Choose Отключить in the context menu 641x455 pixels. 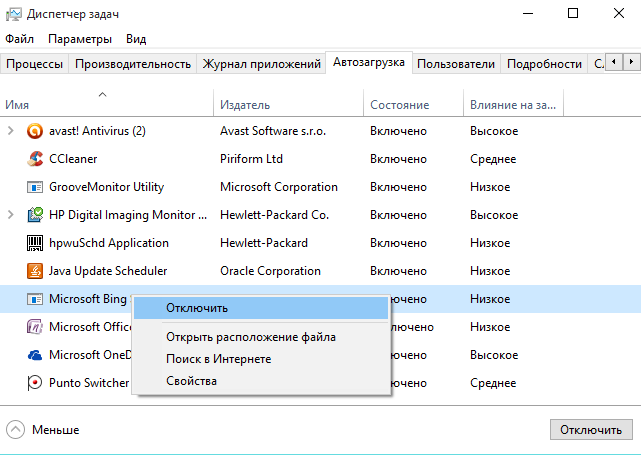pyautogui.click(x=261, y=308)
